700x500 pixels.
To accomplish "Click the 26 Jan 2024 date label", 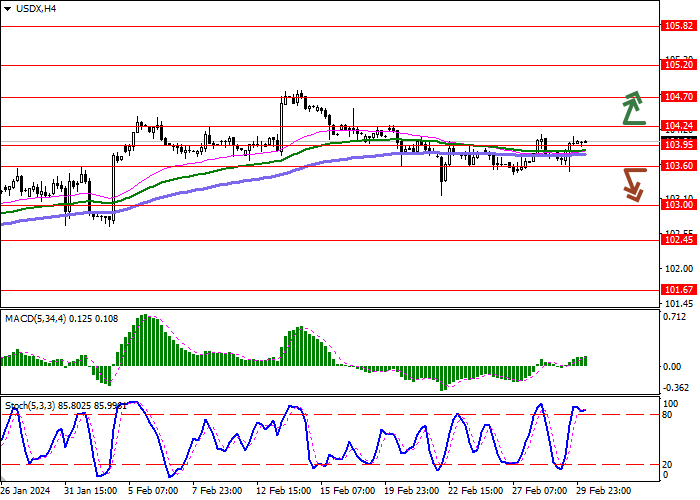I will tap(25, 491).
